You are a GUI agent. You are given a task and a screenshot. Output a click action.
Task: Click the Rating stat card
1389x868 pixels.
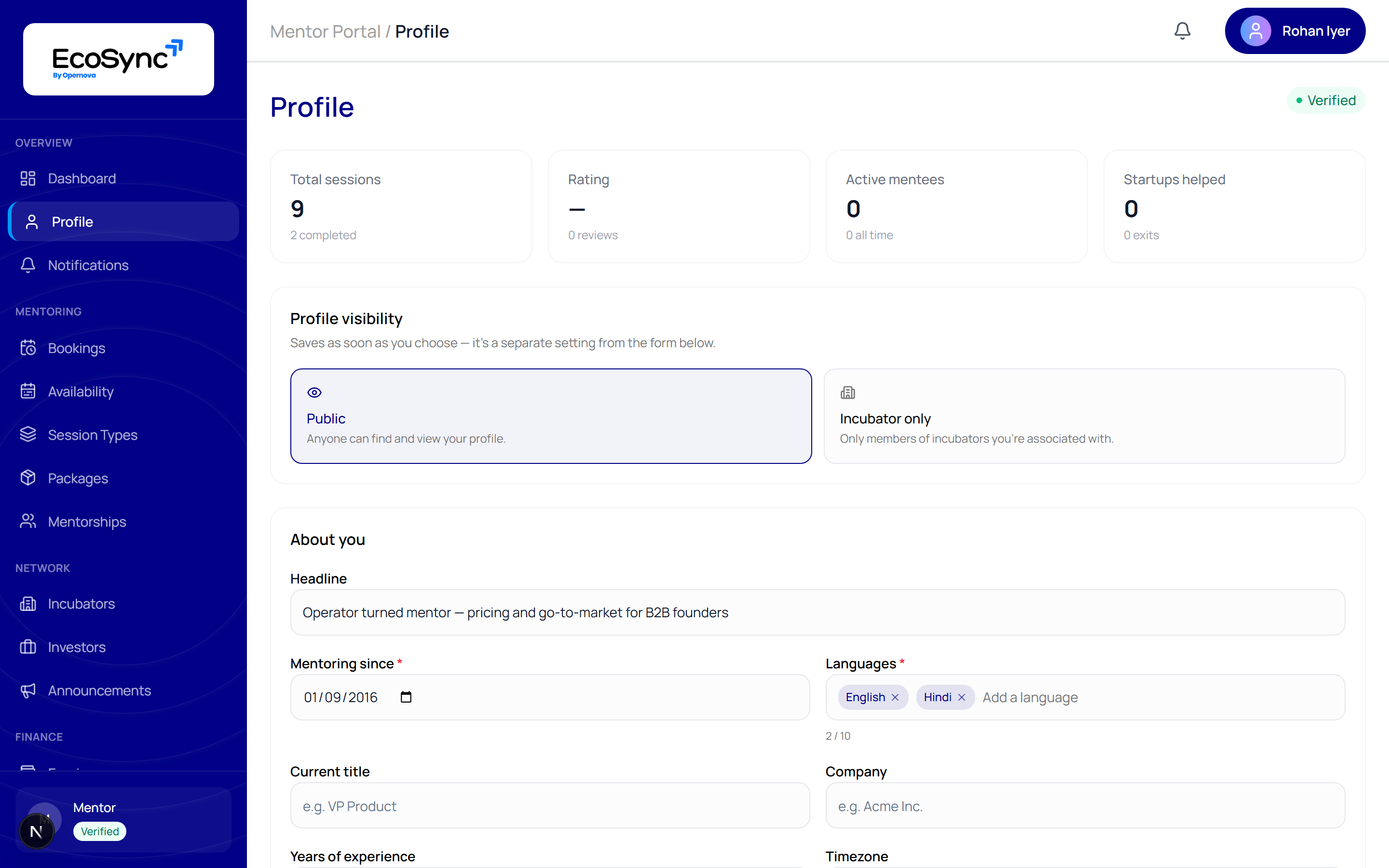click(679, 207)
